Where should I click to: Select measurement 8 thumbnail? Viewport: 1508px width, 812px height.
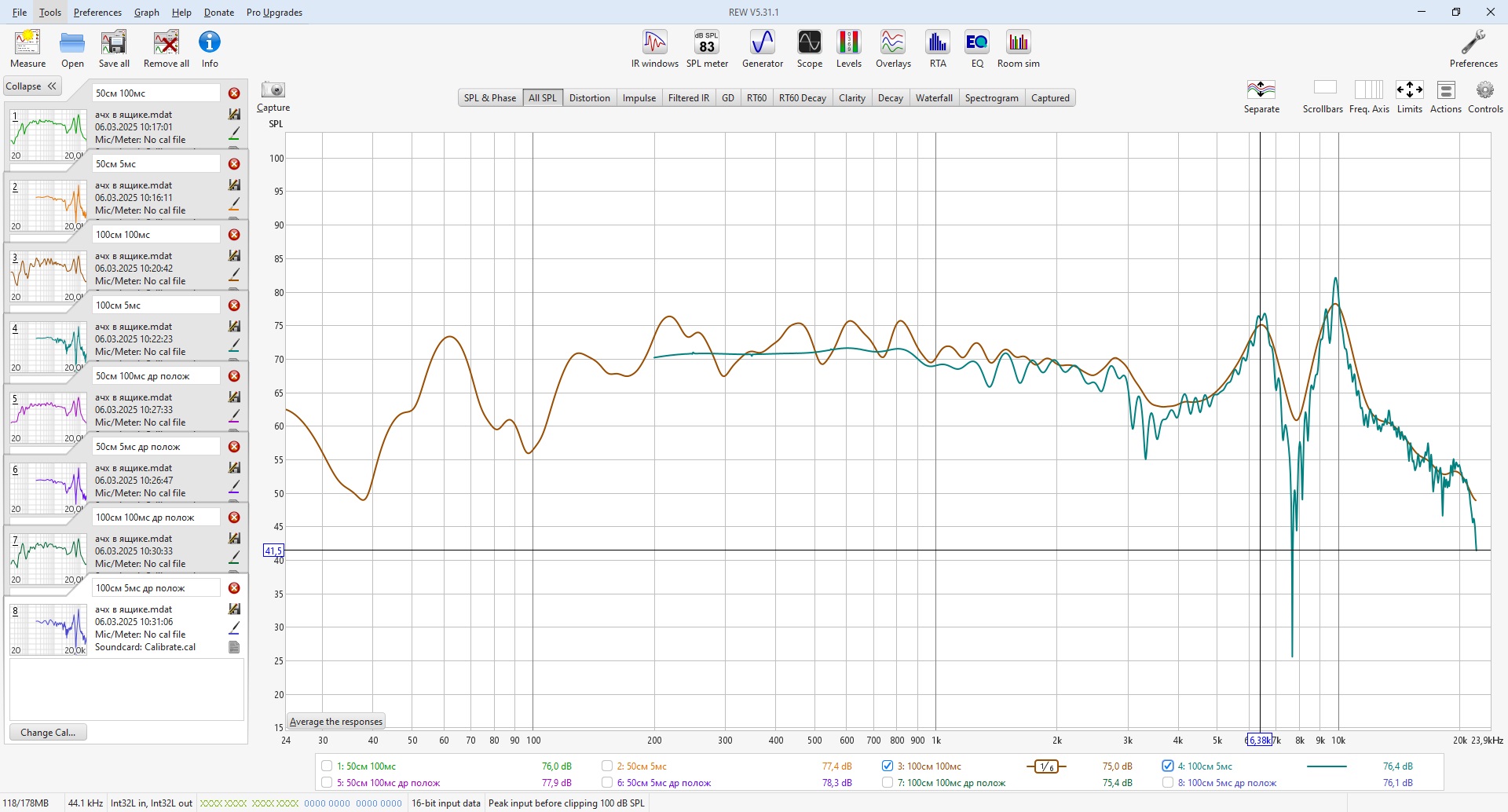pyautogui.click(x=48, y=630)
